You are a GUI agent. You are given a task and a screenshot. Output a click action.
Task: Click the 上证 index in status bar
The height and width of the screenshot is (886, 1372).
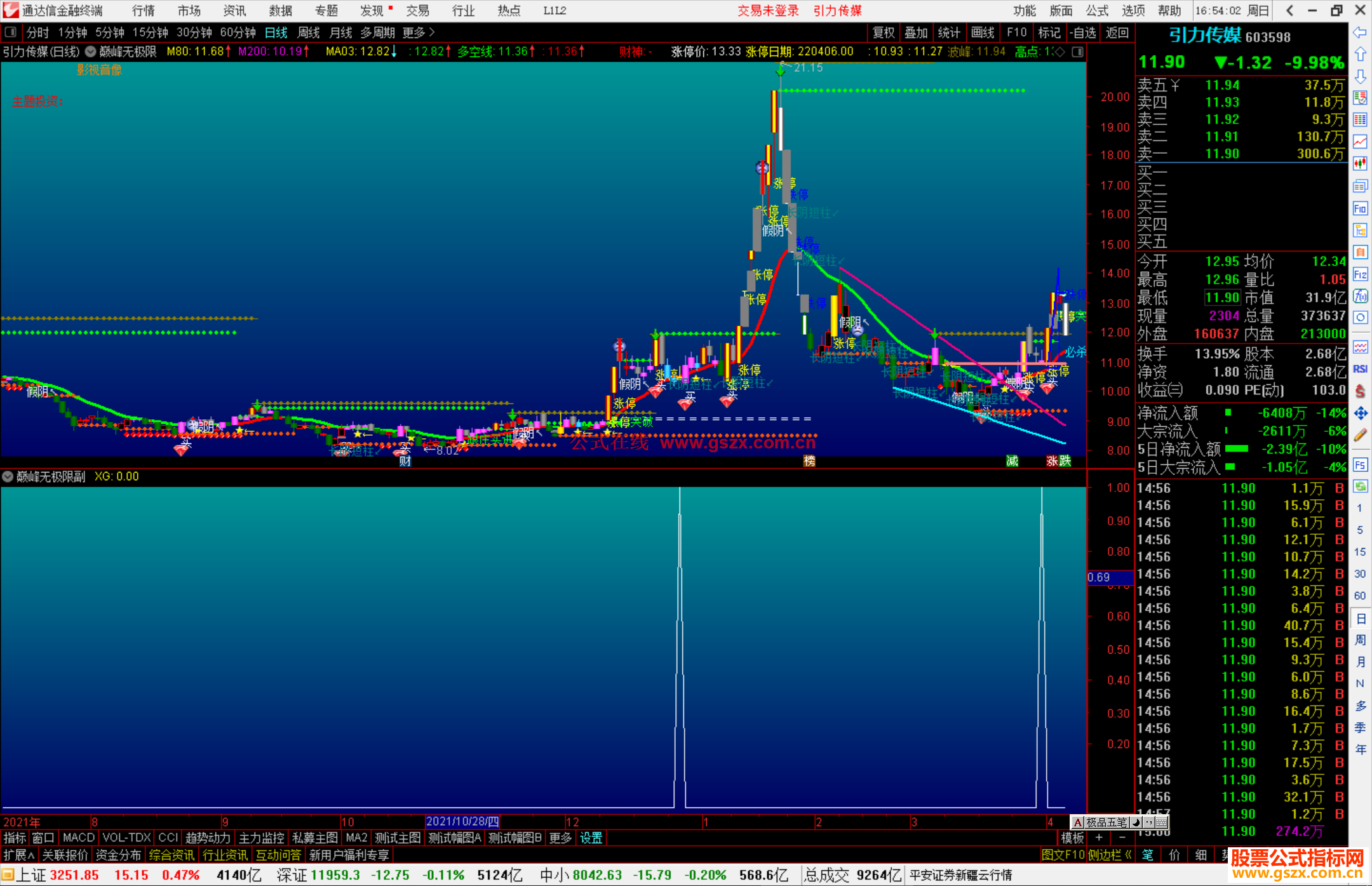click(30, 875)
